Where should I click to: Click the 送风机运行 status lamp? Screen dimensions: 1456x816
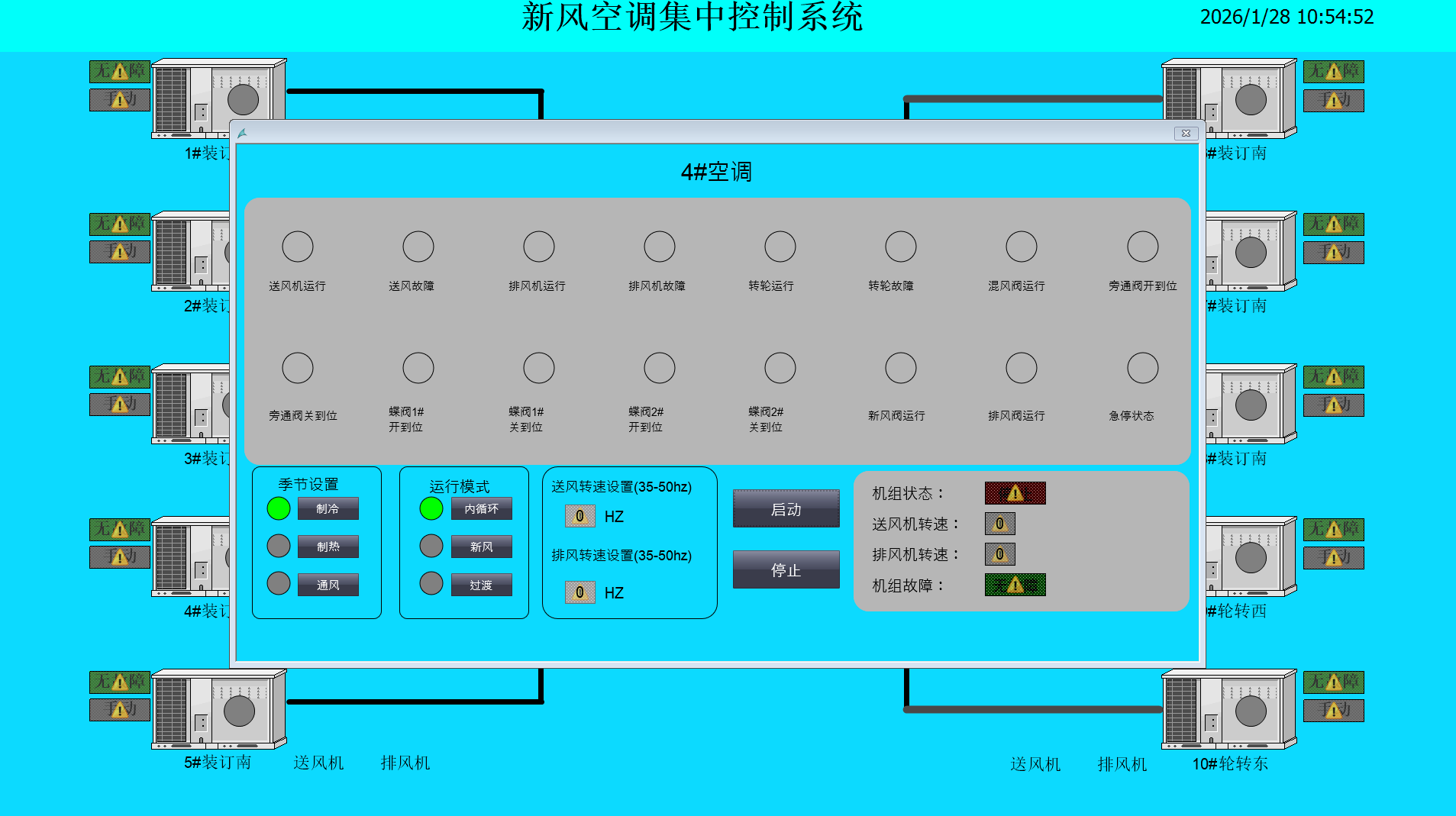[x=297, y=246]
